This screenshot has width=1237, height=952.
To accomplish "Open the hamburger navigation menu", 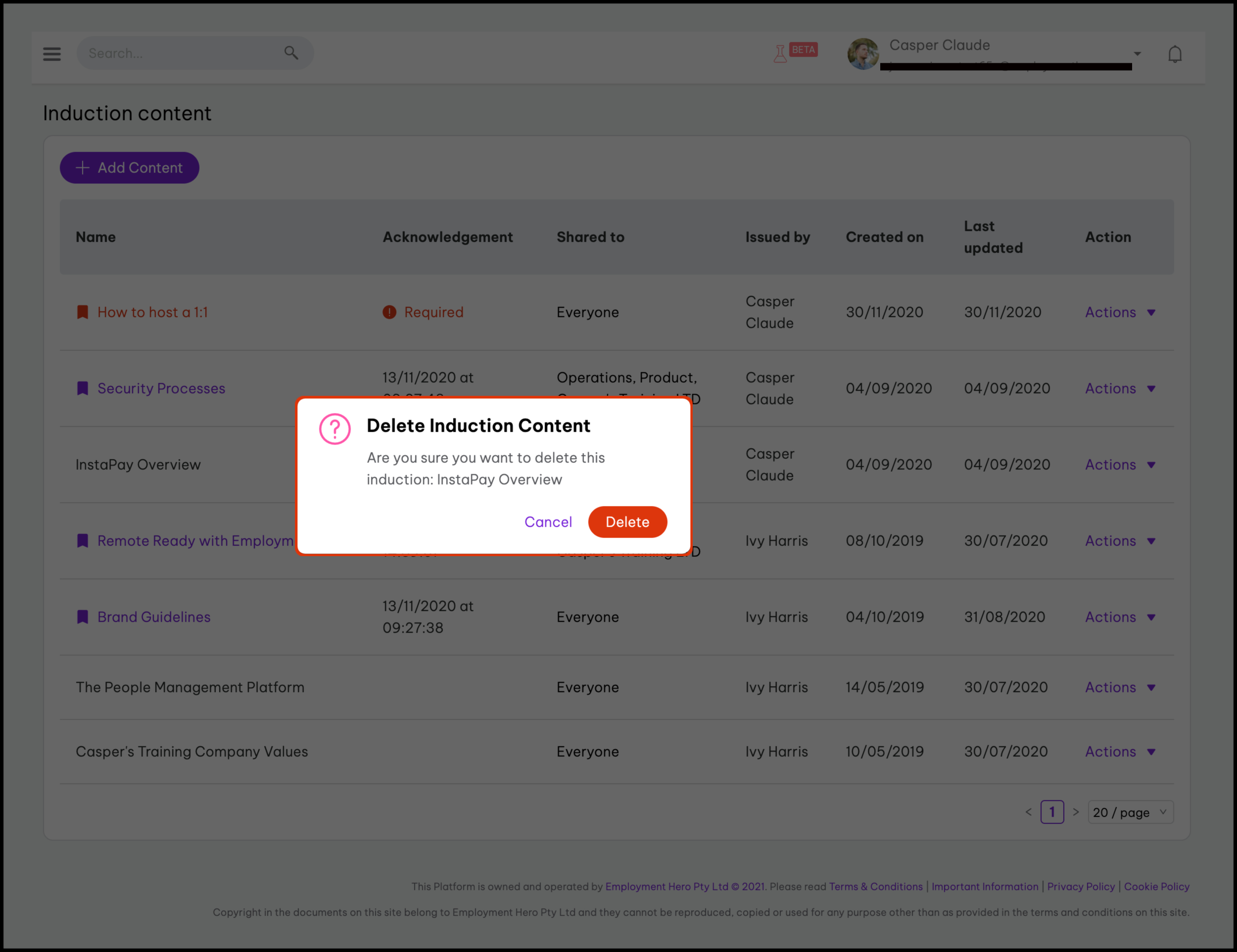I will click(51, 54).
